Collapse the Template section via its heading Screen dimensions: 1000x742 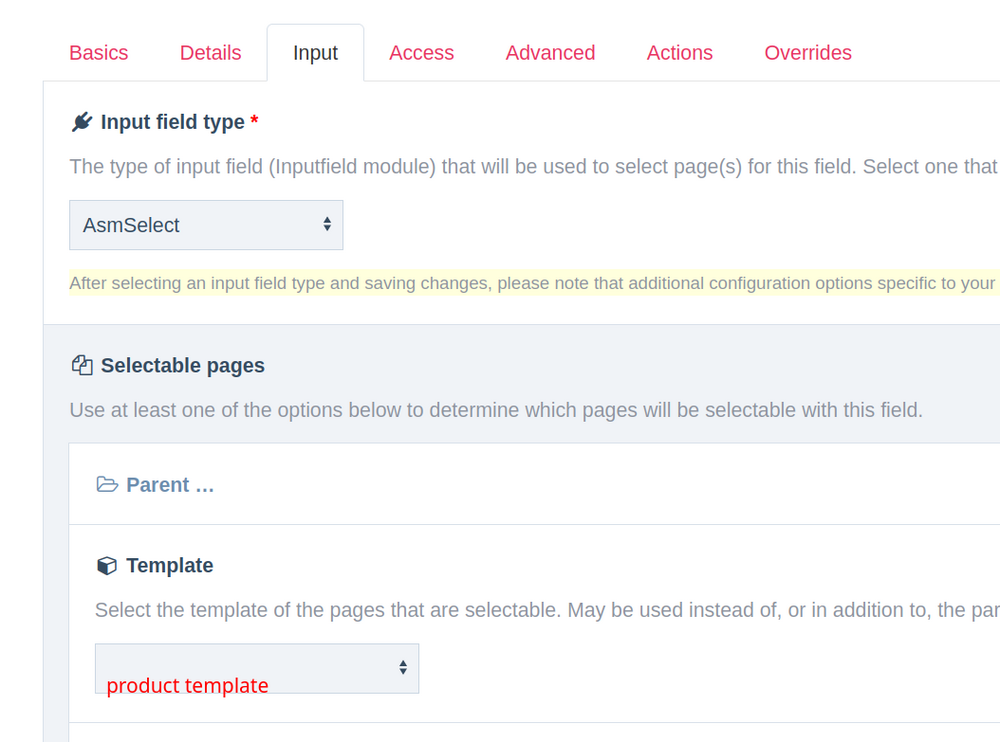[x=170, y=565]
